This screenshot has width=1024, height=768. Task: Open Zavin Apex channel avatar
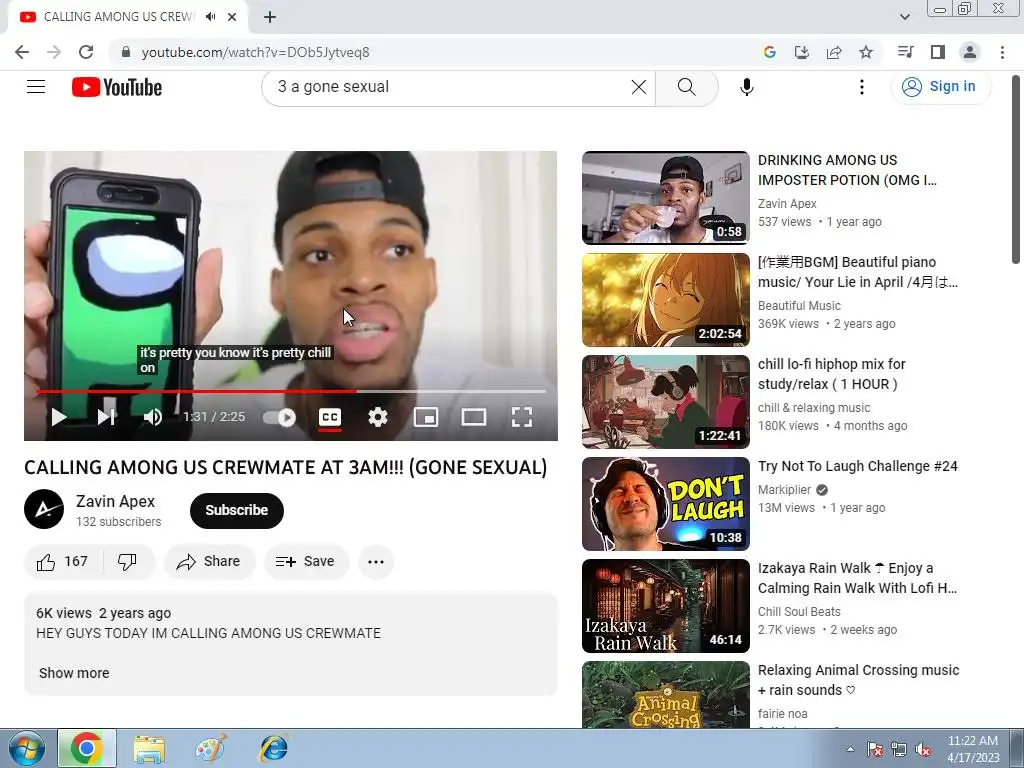click(44, 509)
